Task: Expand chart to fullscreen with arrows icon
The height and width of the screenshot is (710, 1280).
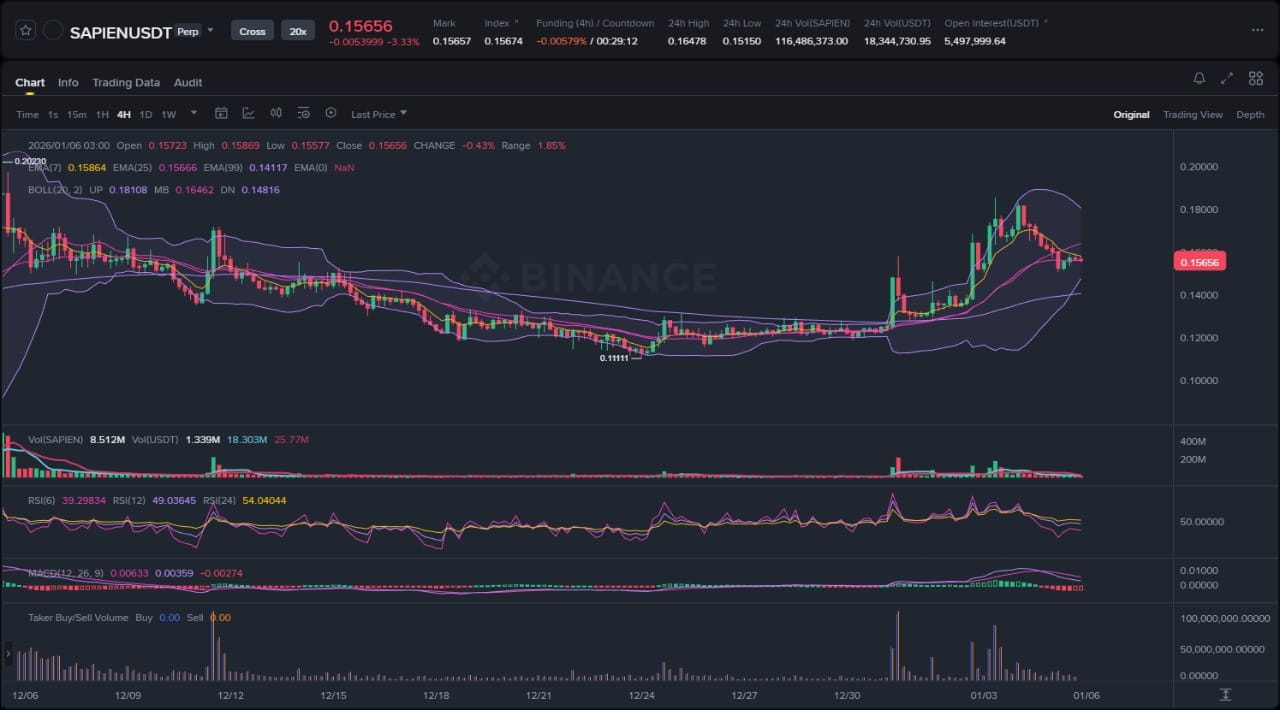Action: (x=1227, y=78)
